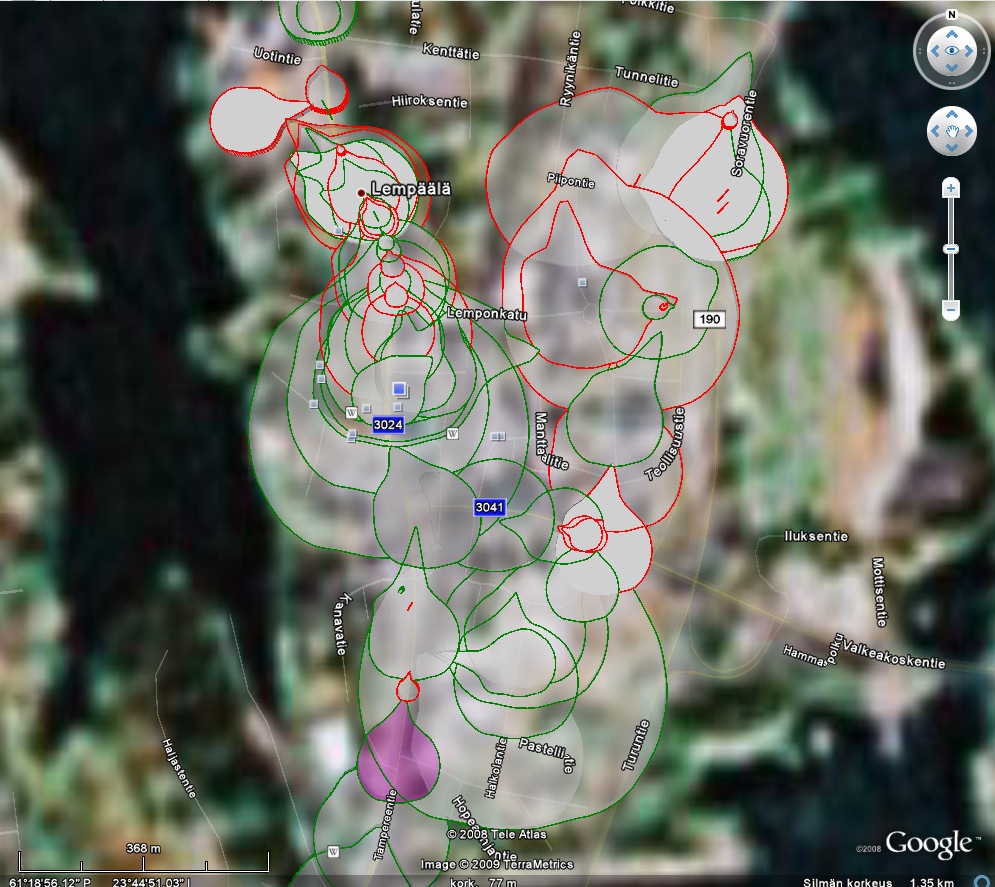Screen dimensions: 995x887
Task: Click the Kenttätie street label
Action: (451, 52)
